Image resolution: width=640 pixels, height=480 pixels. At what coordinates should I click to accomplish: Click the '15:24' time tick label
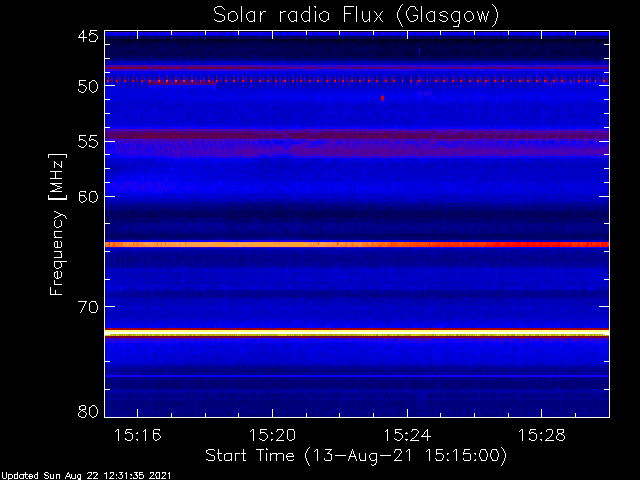(407, 436)
